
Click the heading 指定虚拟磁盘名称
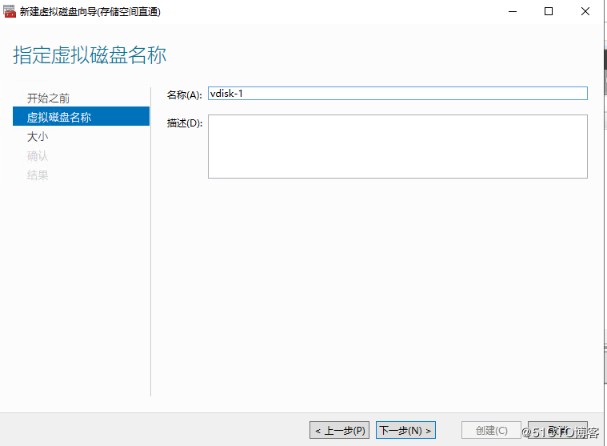coord(90,55)
